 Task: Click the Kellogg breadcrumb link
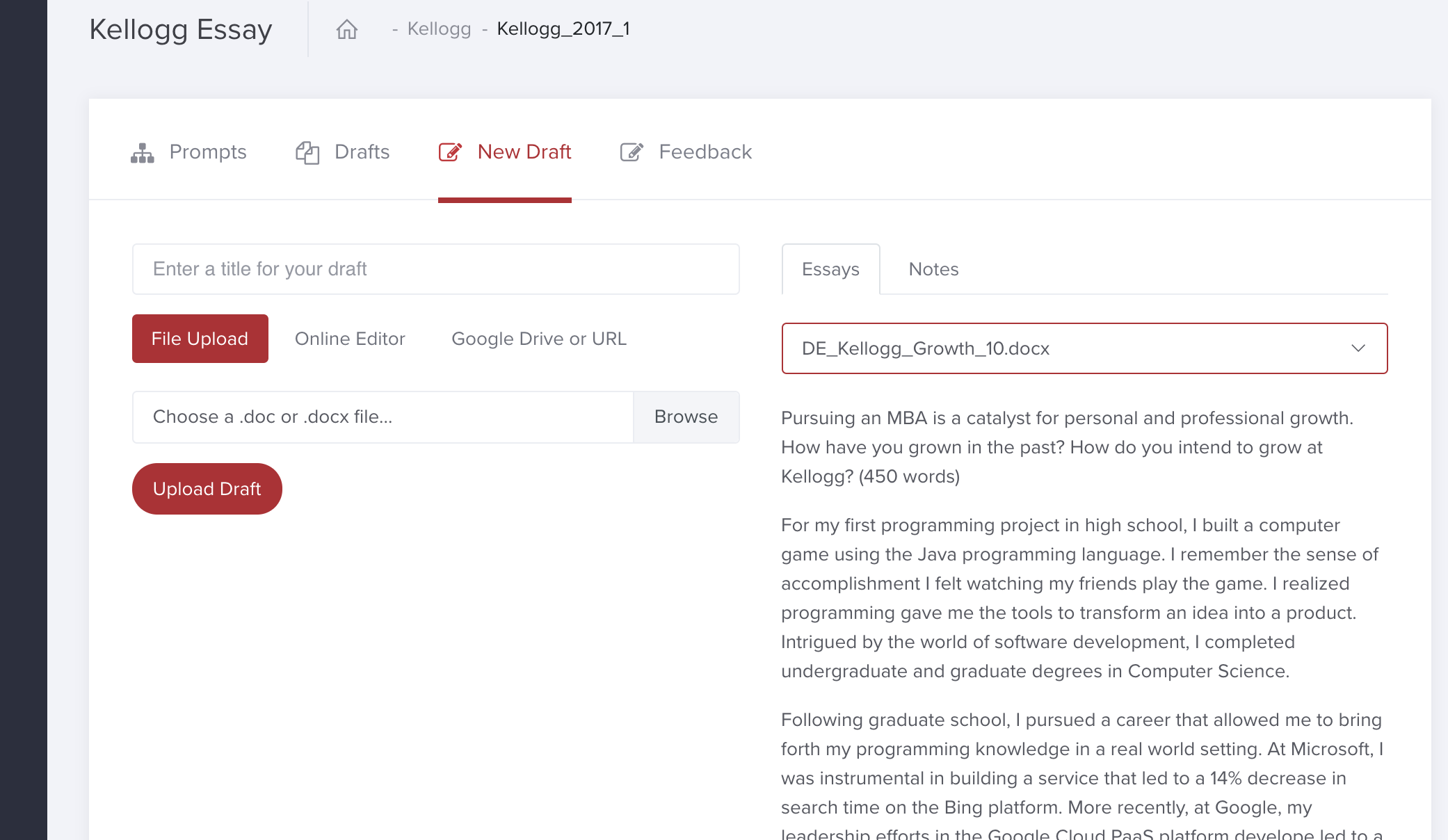[439, 29]
